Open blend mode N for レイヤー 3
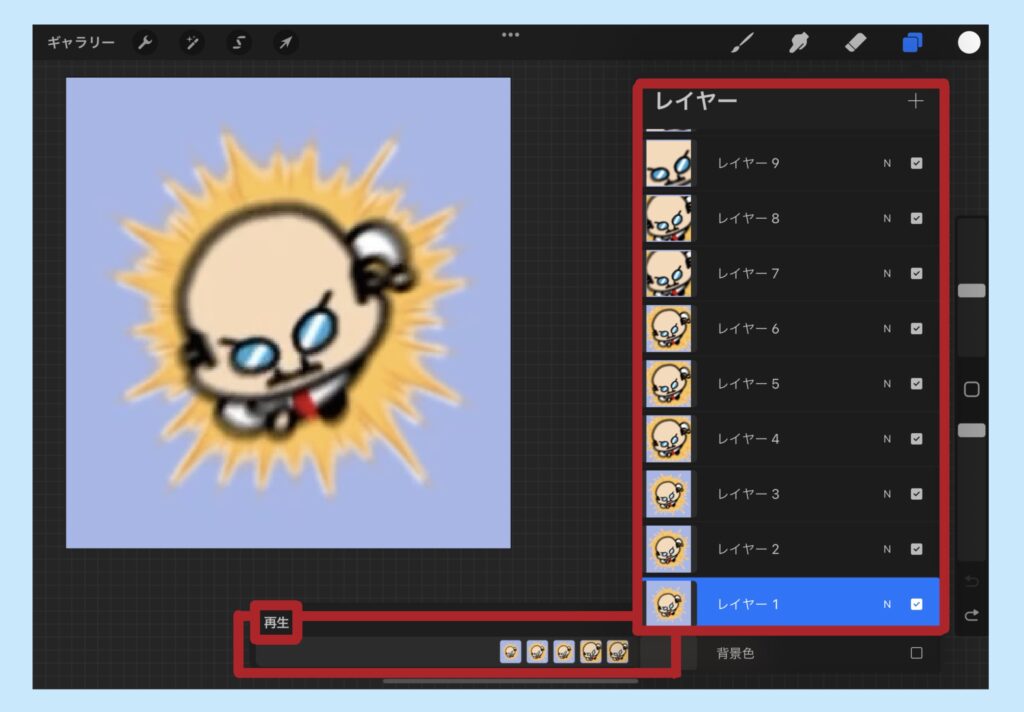 (887, 494)
